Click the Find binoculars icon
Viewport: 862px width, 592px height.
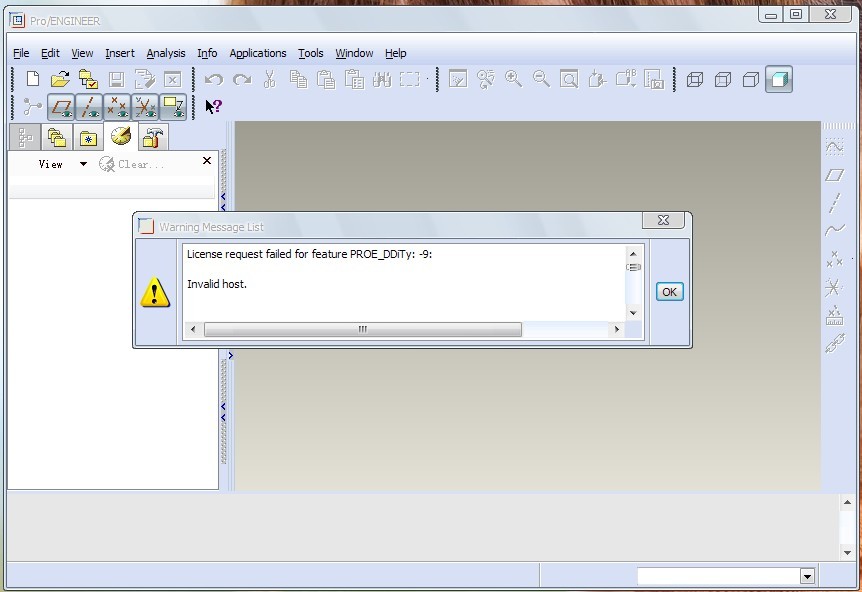pos(382,79)
